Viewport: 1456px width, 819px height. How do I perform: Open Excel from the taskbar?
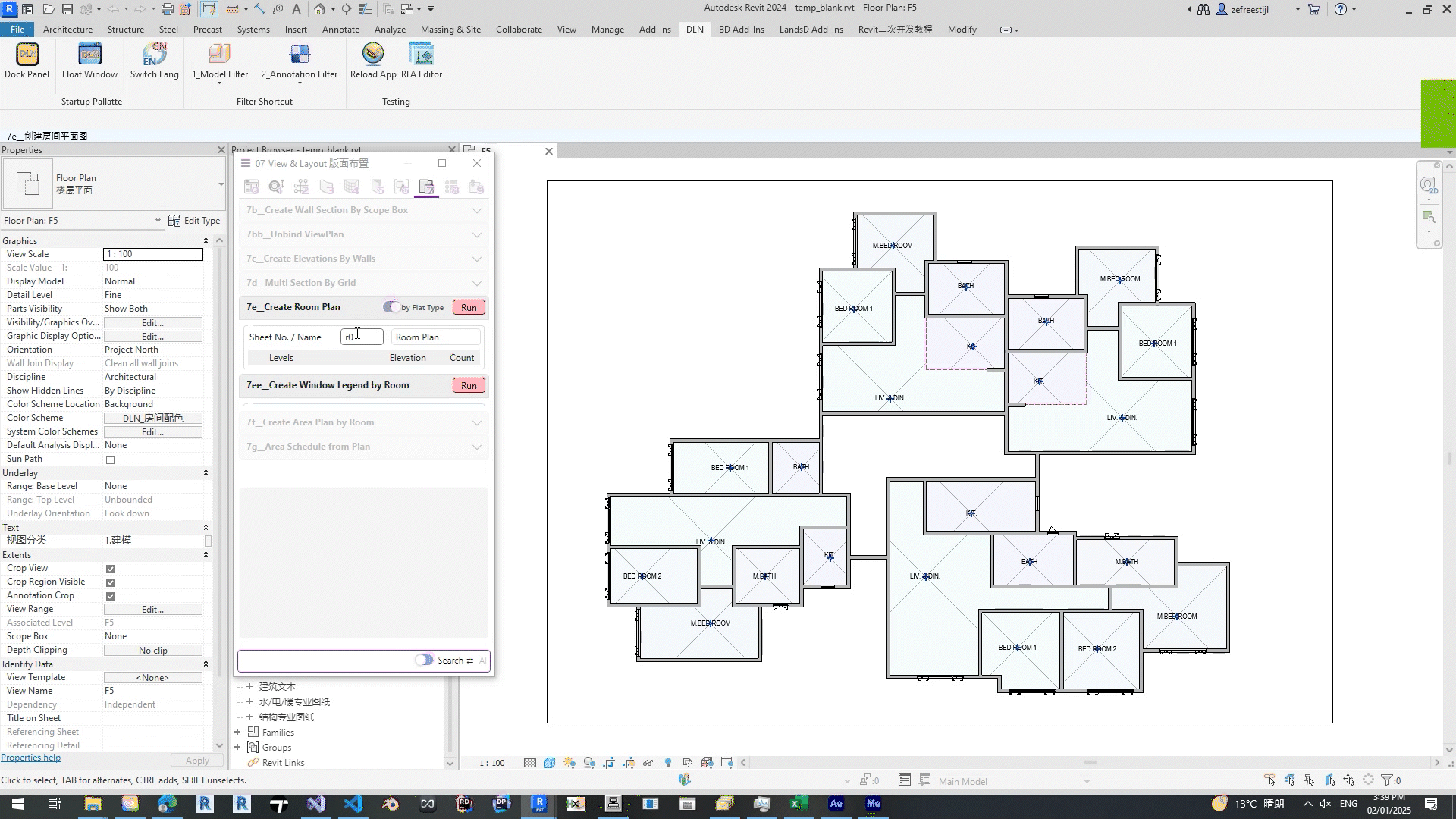pos(799,804)
